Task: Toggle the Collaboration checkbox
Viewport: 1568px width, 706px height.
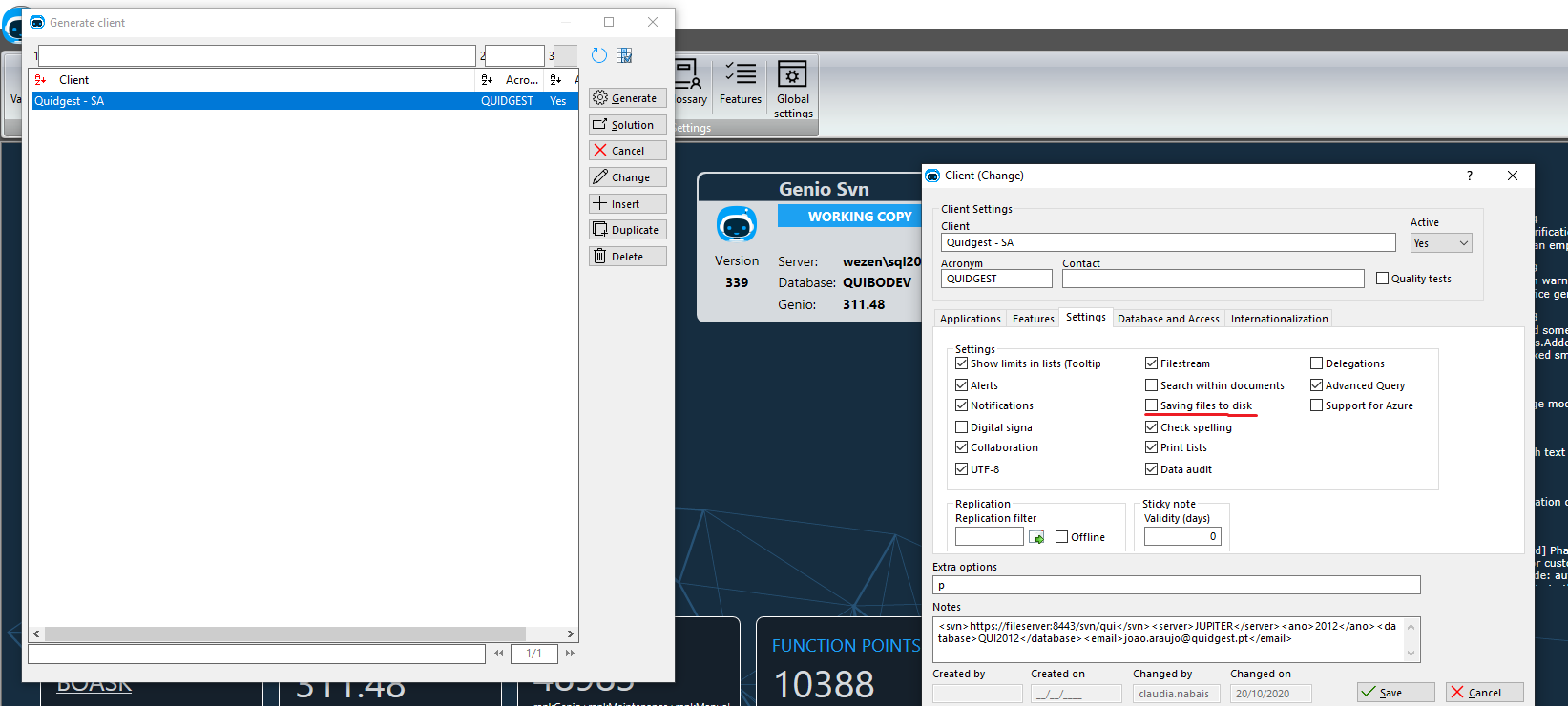Action: 962,447
